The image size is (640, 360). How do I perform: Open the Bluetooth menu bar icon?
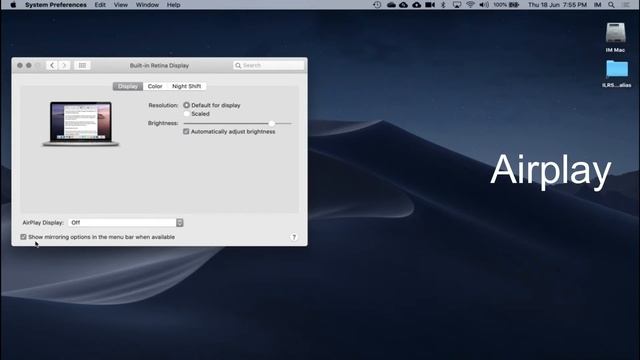(444, 5)
